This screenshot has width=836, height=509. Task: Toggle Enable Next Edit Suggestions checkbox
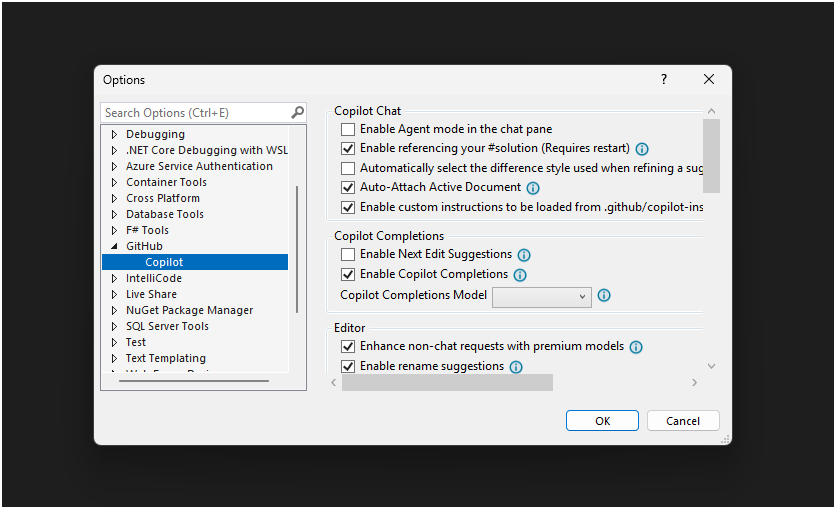(348, 255)
